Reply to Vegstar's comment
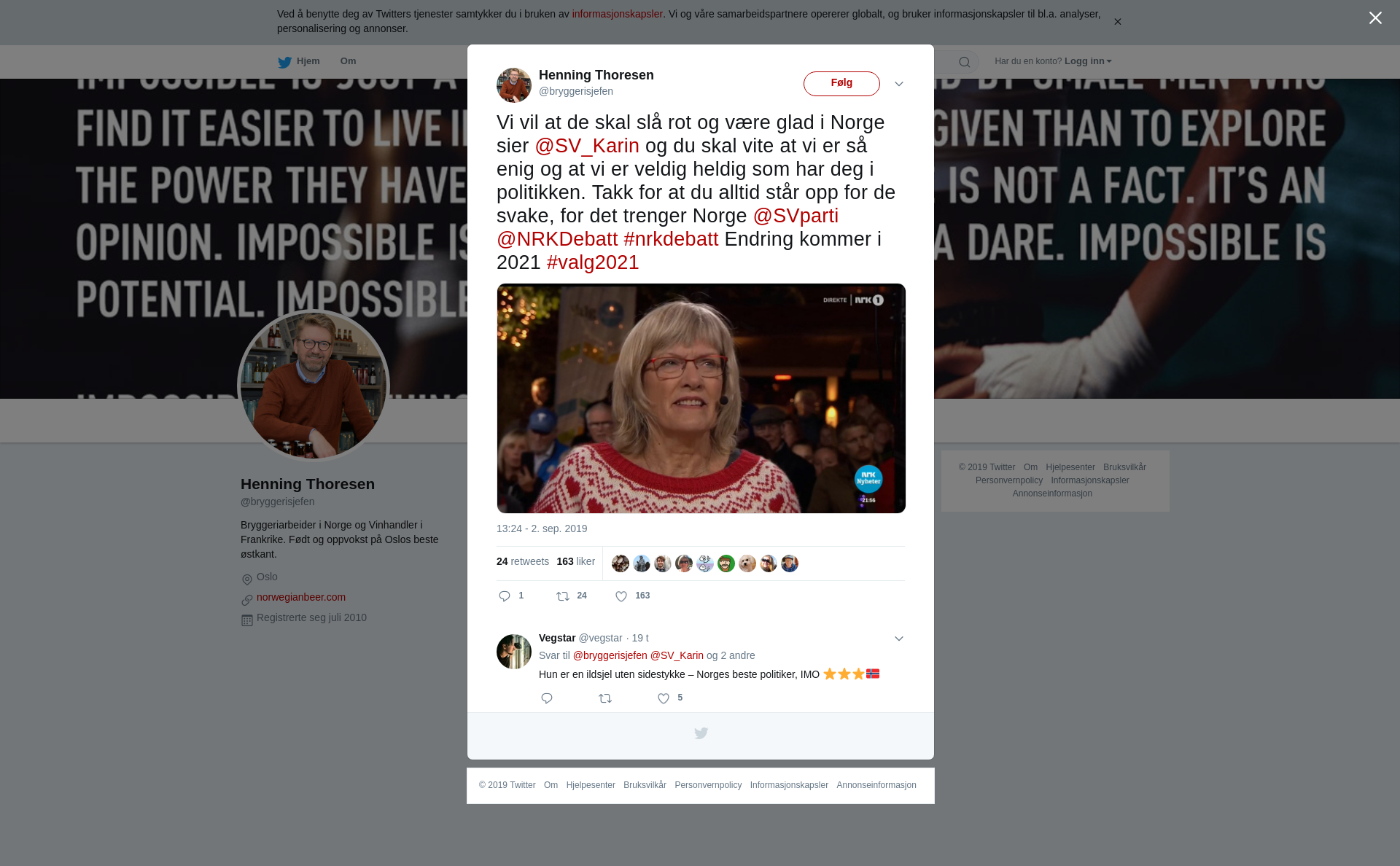 [547, 698]
